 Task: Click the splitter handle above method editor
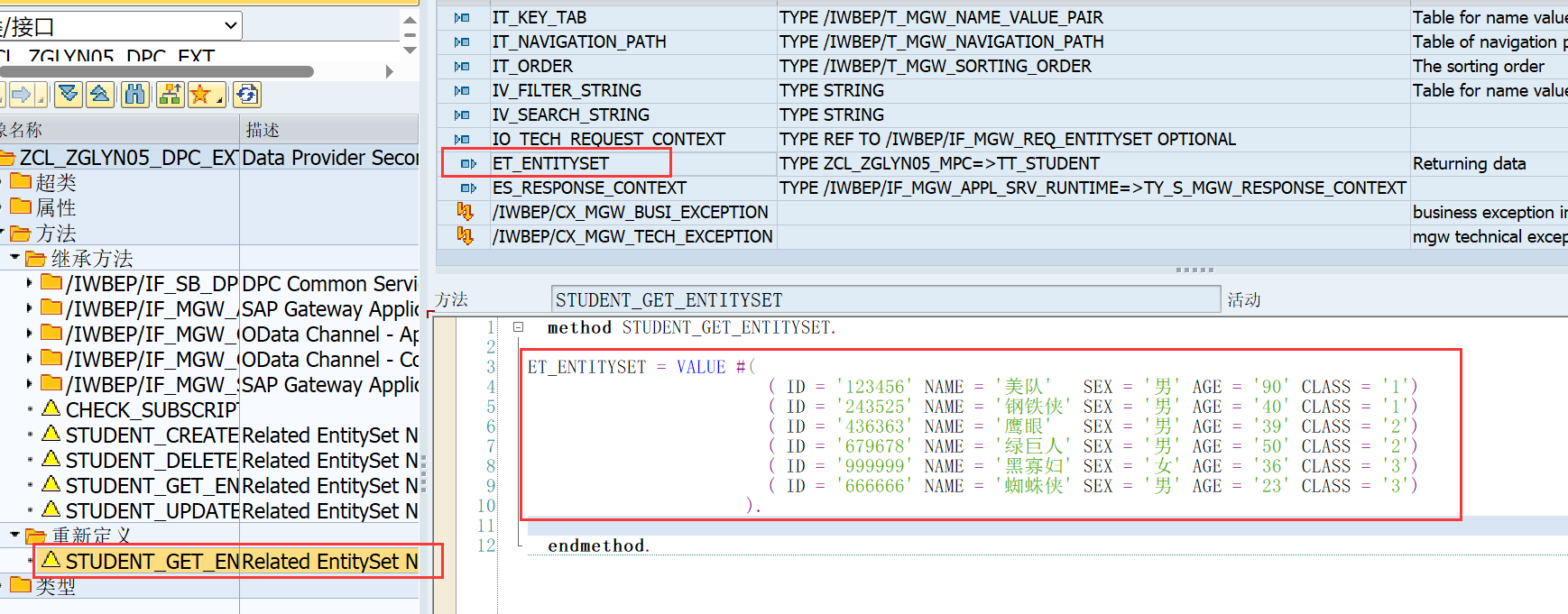coord(1194,270)
